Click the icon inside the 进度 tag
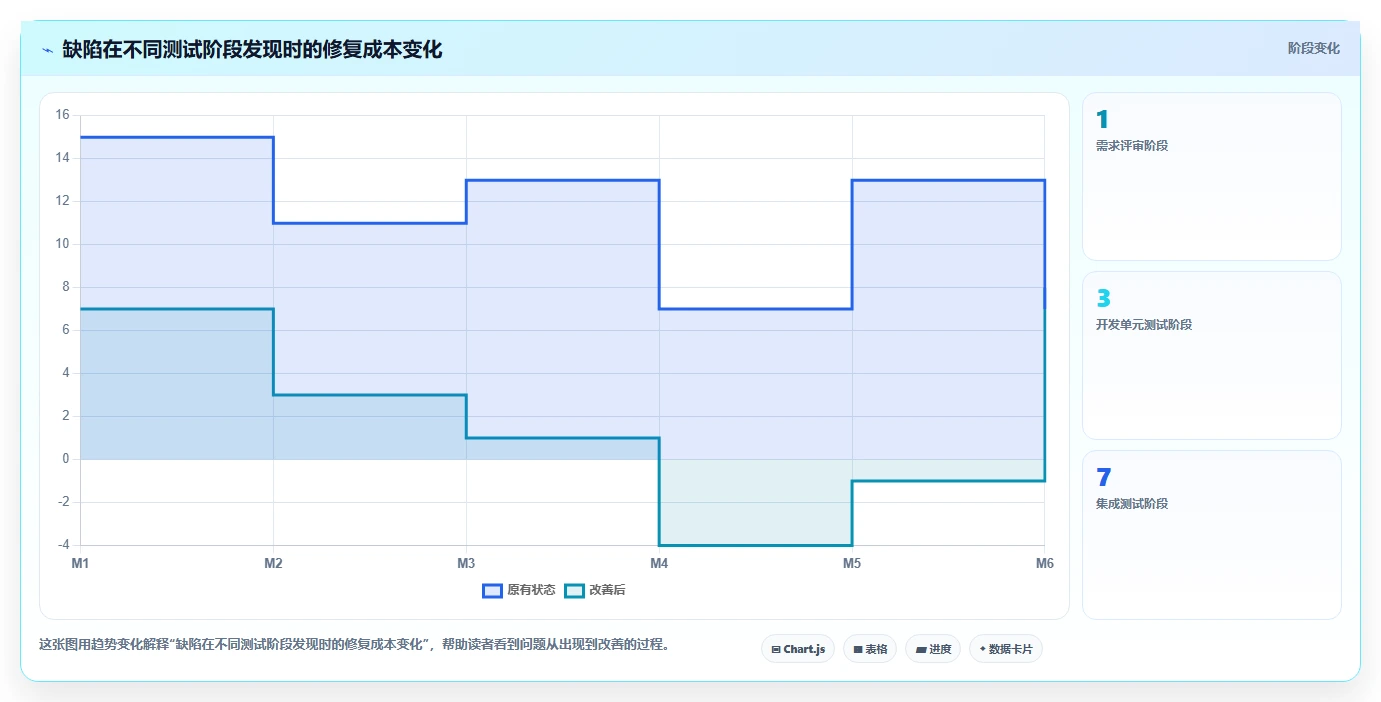The height and width of the screenshot is (702, 1381). [921, 649]
